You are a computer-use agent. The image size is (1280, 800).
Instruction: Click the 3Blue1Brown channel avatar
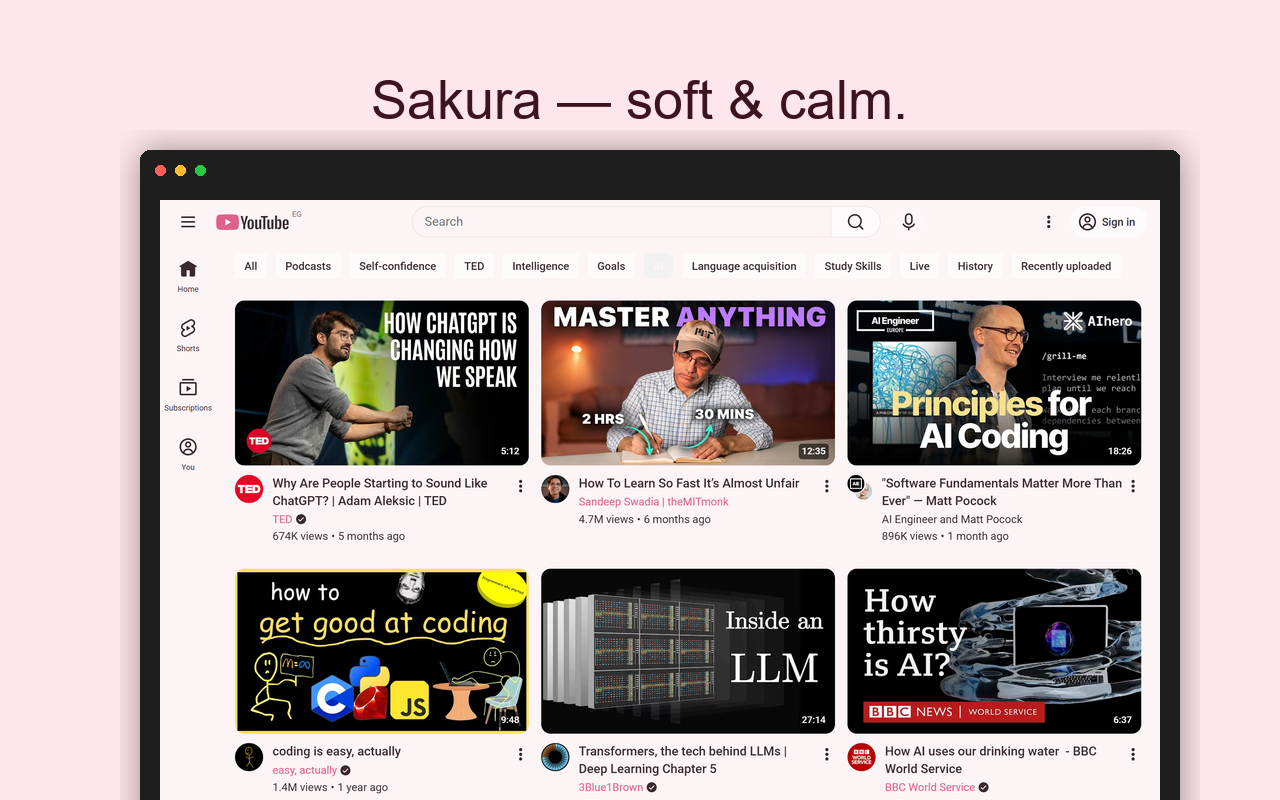click(x=555, y=757)
